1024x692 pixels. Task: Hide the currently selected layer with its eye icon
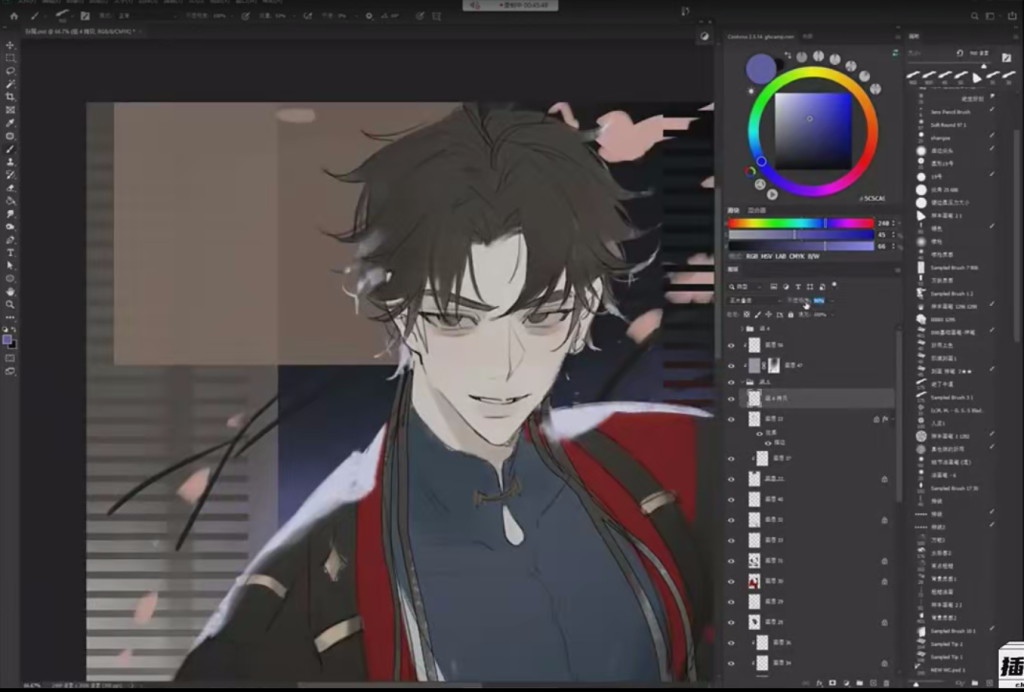coord(731,398)
